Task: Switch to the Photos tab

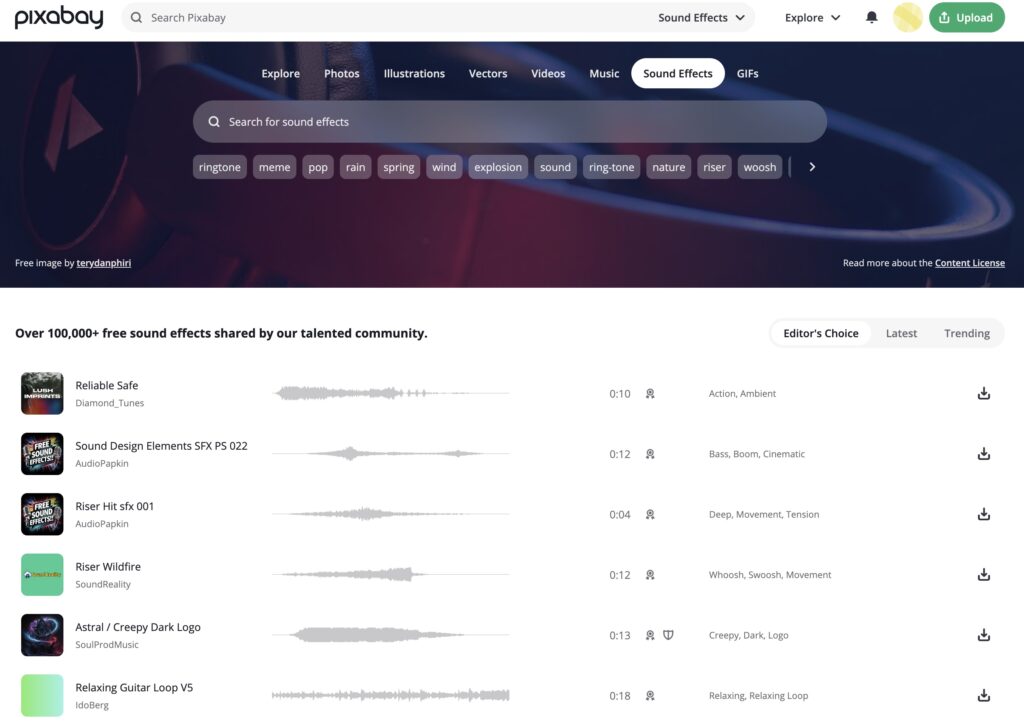Action: (x=342, y=73)
